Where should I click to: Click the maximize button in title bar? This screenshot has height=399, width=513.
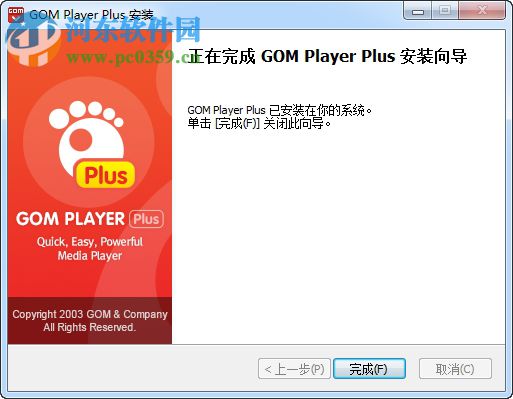pos(445,10)
